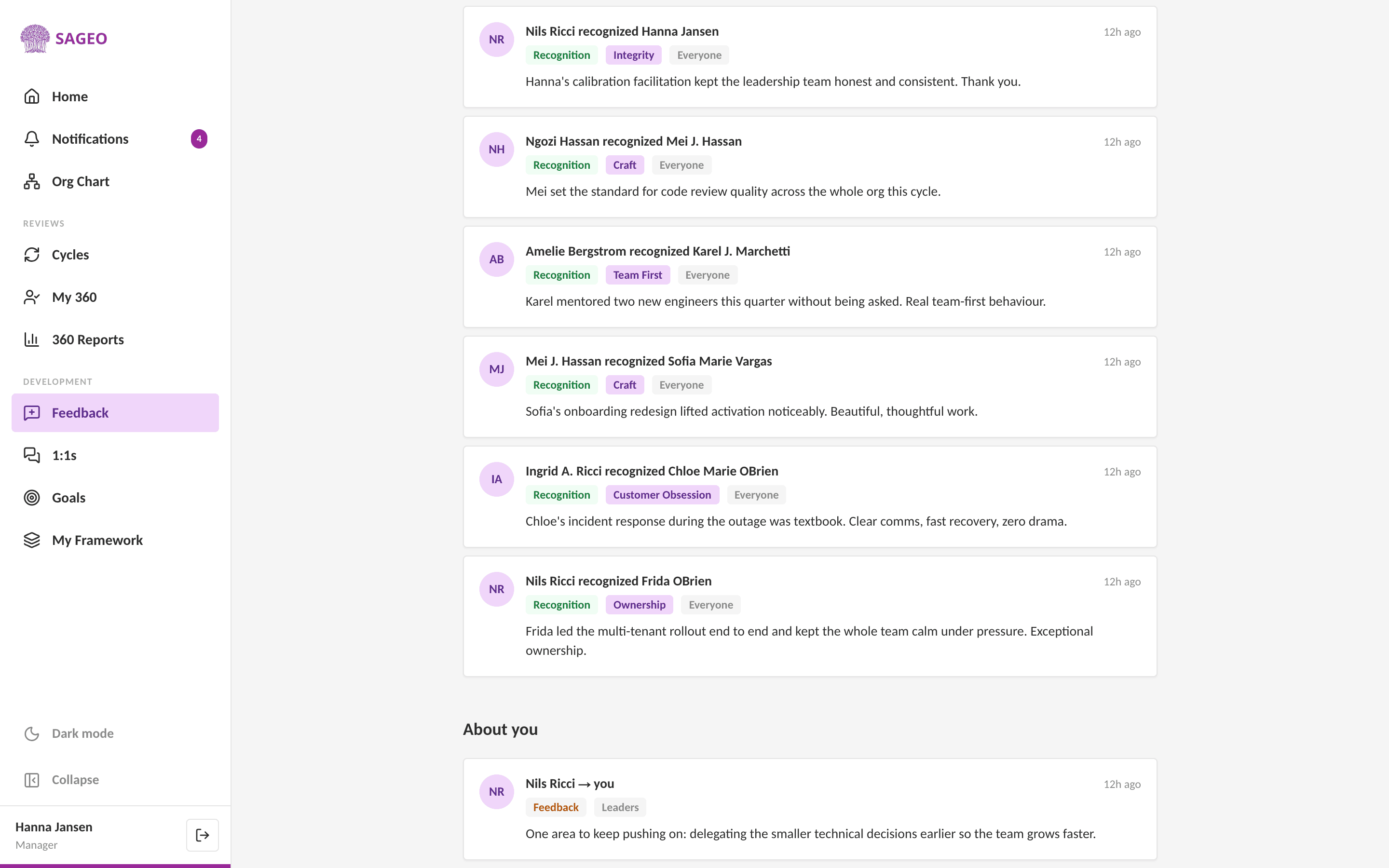Open the Nils Ricci recognized Frida OBrien post
This screenshot has width=1389, height=868.
point(810,616)
